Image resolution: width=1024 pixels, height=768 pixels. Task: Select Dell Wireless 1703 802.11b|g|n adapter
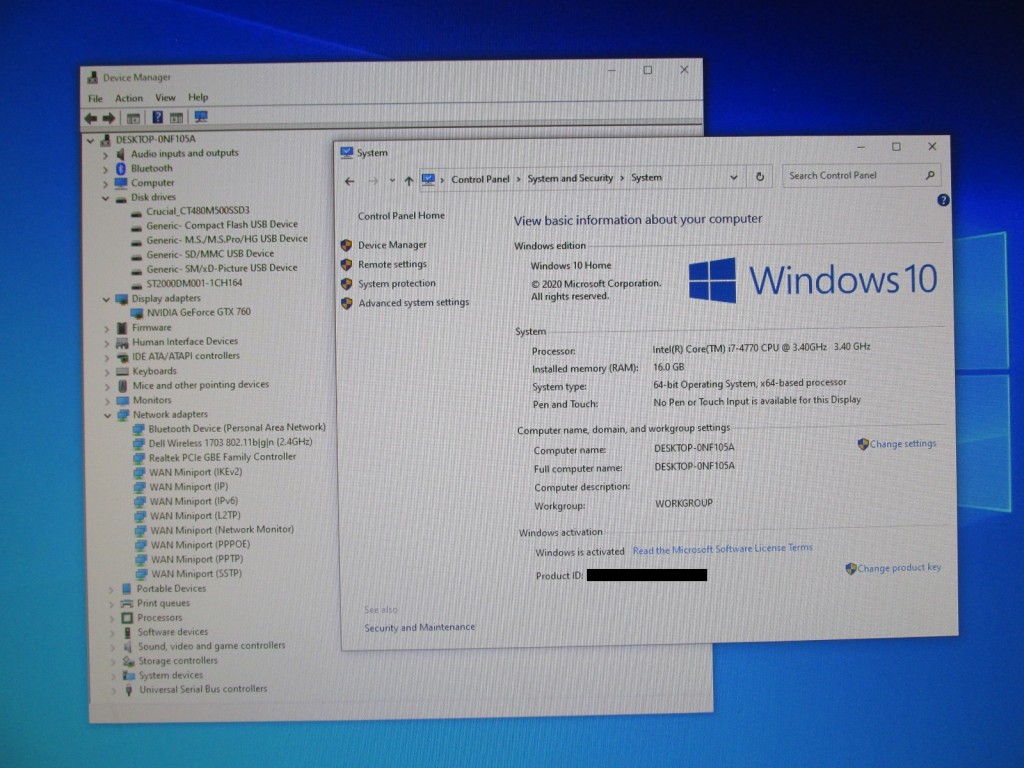tap(230, 442)
